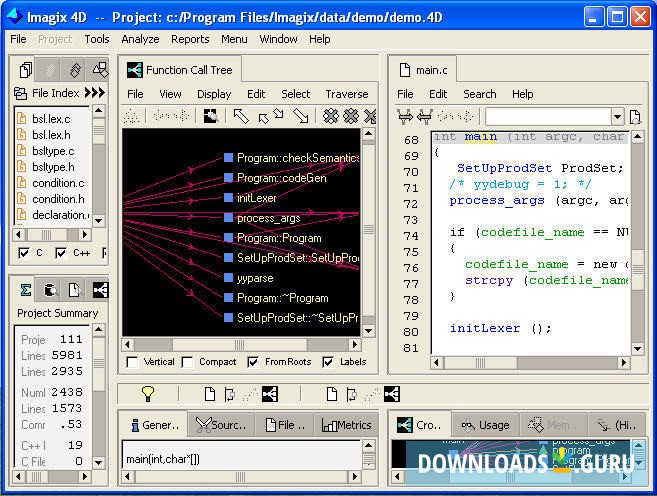Open the bsl.lex.c file
The image size is (657, 496).
coord(51,119)
